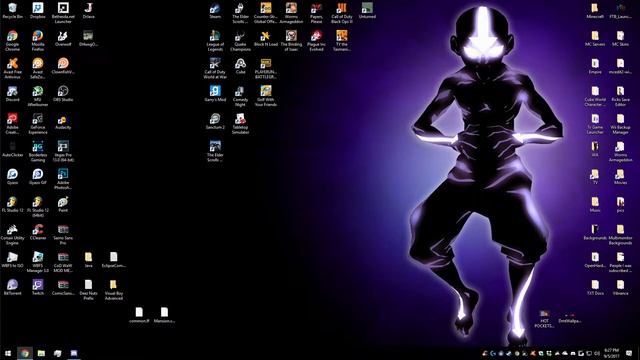The height and width of the screenshot is (360, 640).
Task: Open the Gyazo GIF shortcut
Action: tap(38, 177)
